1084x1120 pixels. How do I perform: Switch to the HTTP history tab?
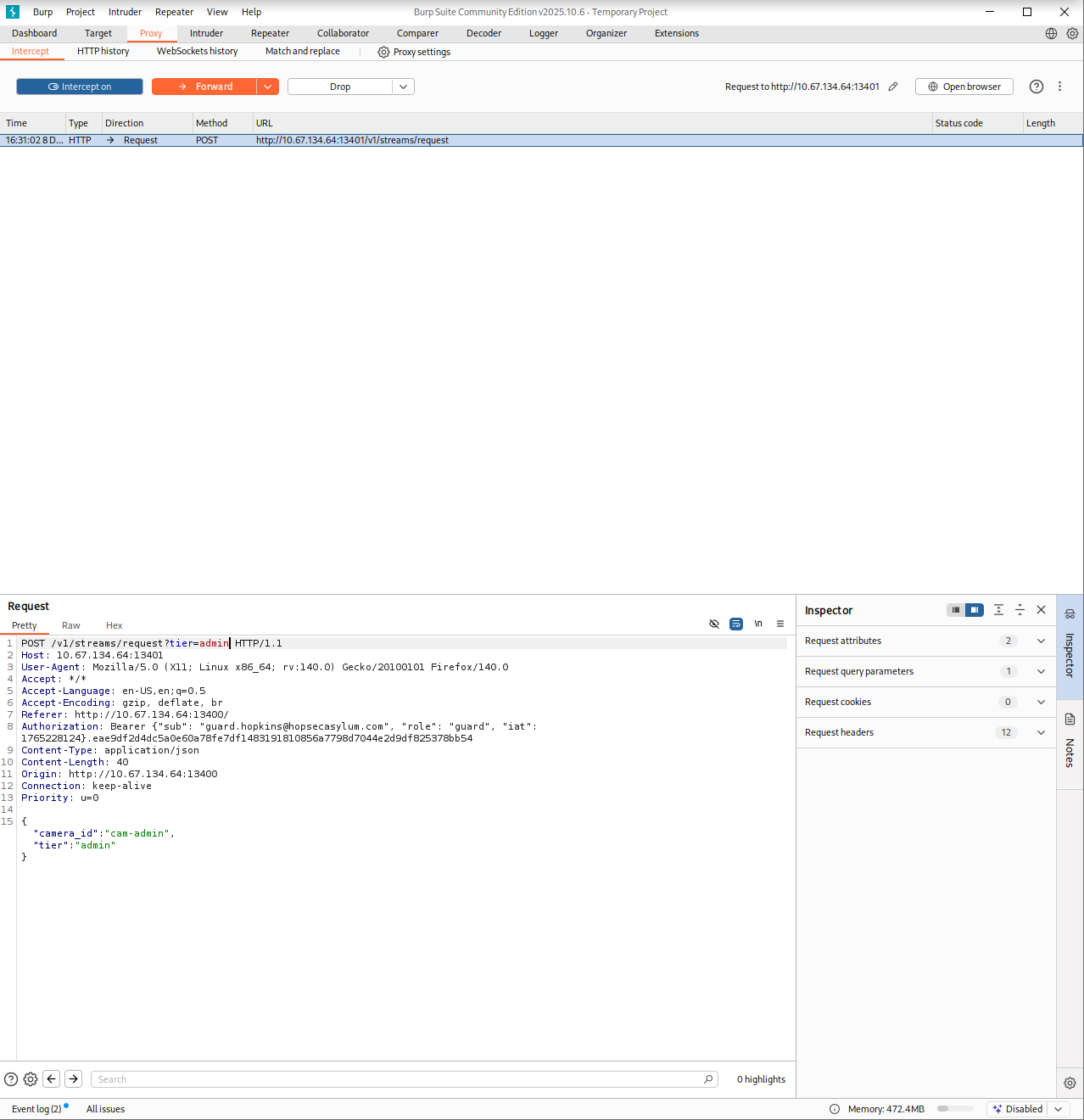tap(103, 51)
